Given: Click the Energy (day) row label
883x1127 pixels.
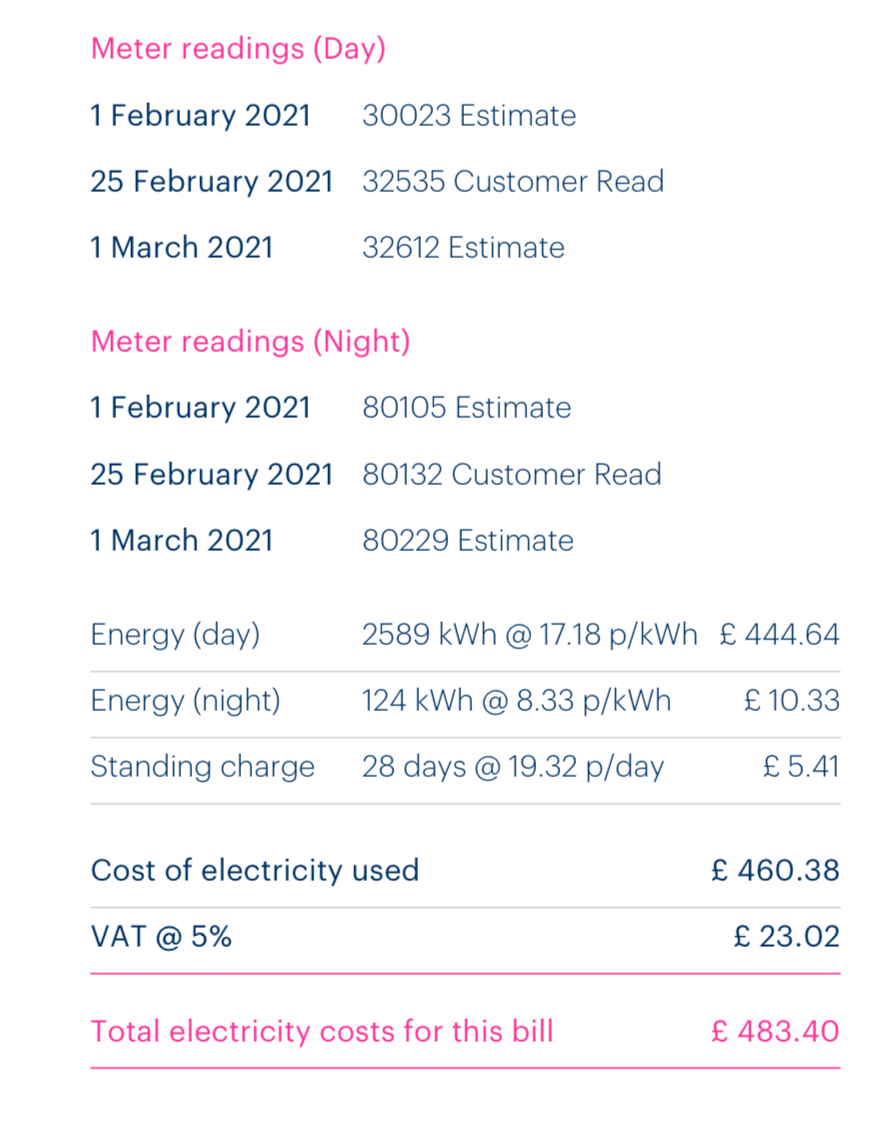Looking at the screenshot, I should click(175, 635).
